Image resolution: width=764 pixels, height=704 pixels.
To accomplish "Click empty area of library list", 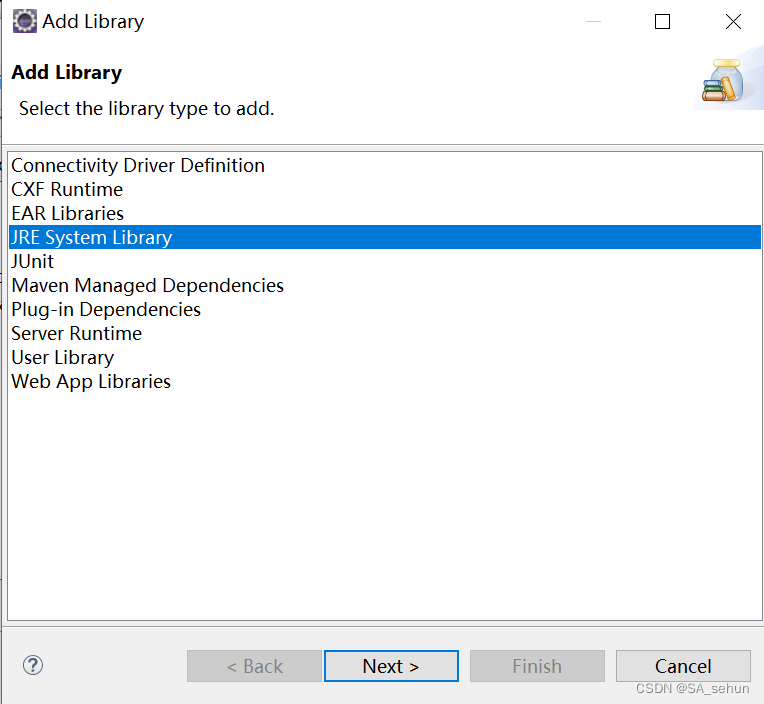I will click(x=385, y=500).
